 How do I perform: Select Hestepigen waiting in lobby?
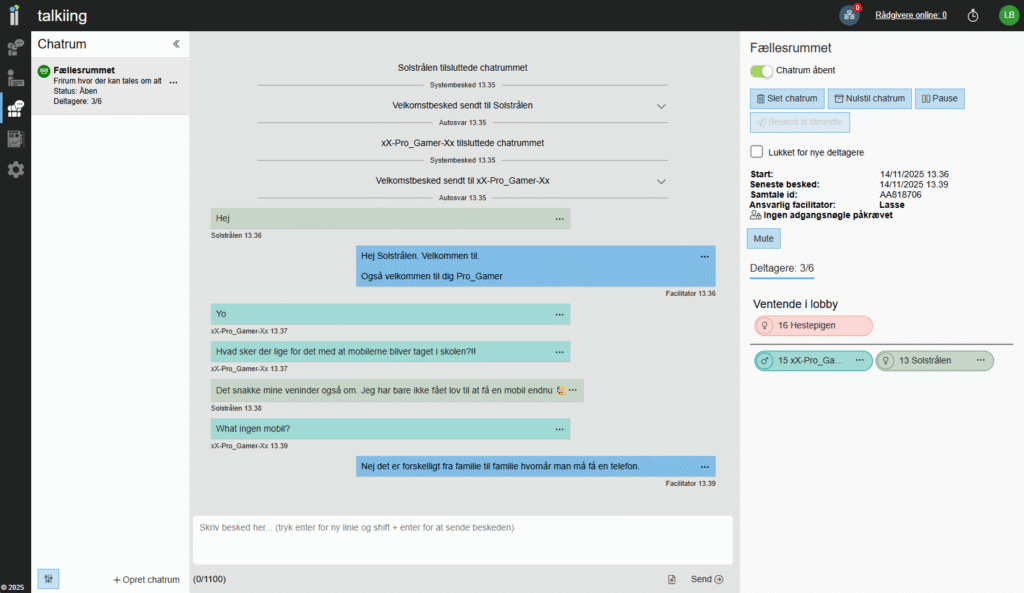pyautogui.click(x=814, y=326)
